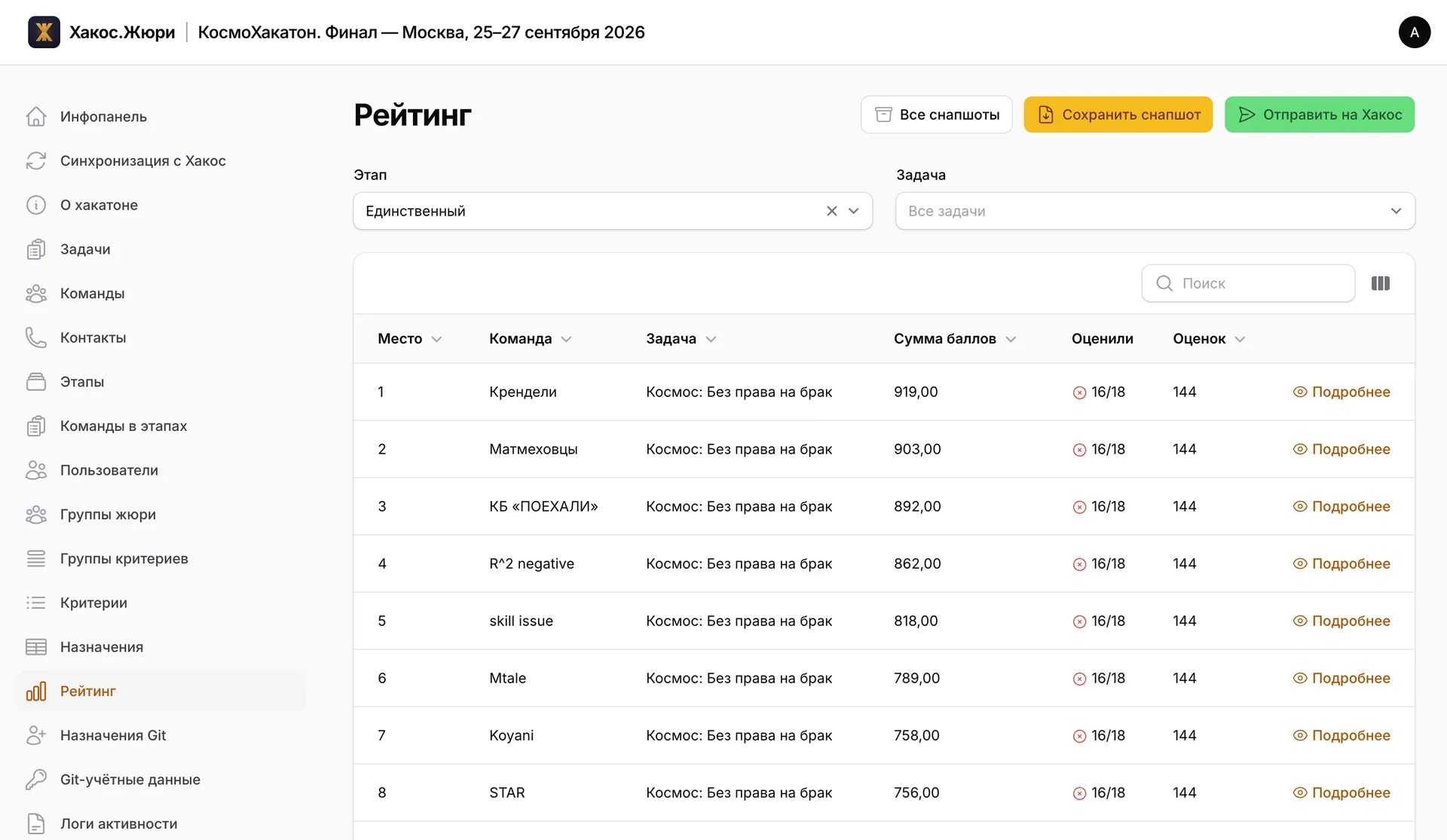Open Команды in the sidebar
1447x840 pixels.
click(x=92, y=294)
